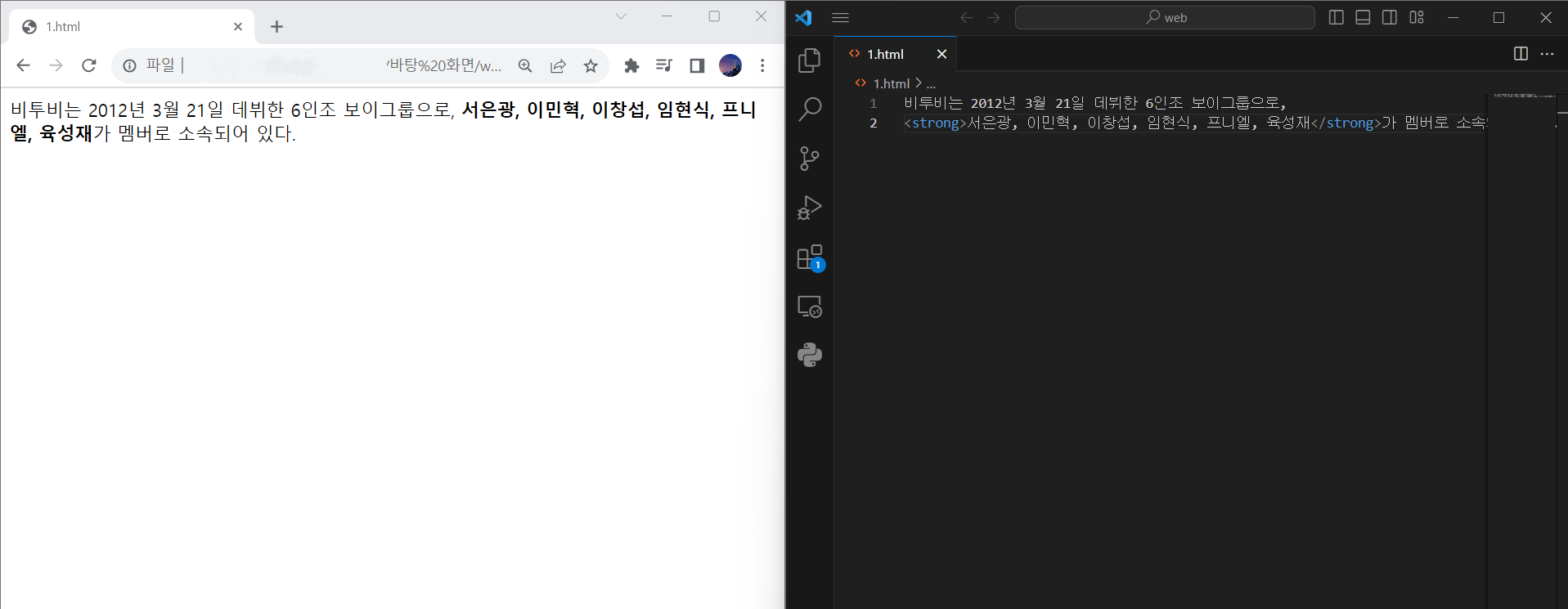This screenshot has height=609, width=1568.
Task: Open Chrome profile avatar menu
Action: point(730,65)
